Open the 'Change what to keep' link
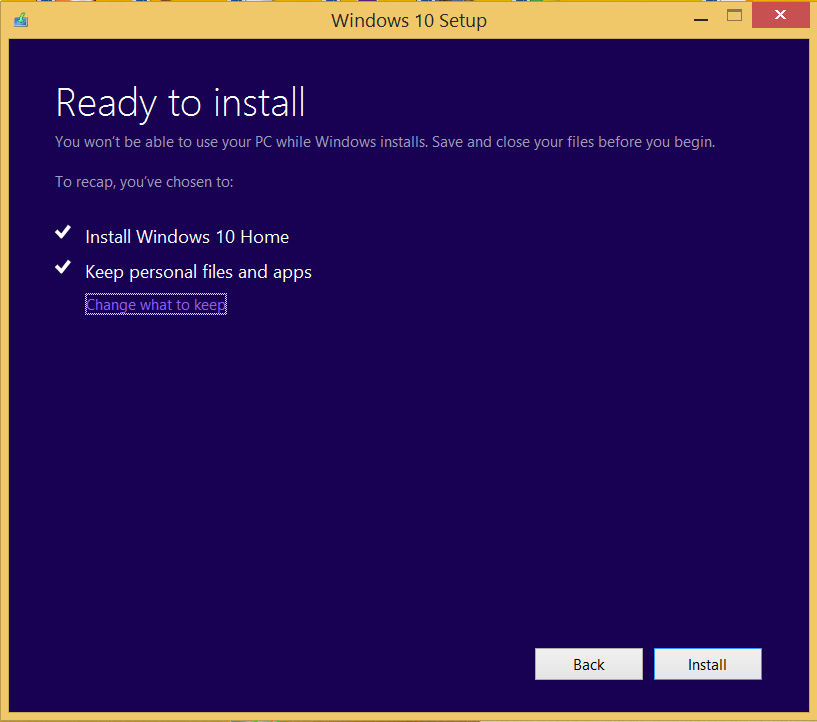Image resolution: width=817 pixels, height=722 pixels. pyautogui.click(x=156, y=305)
